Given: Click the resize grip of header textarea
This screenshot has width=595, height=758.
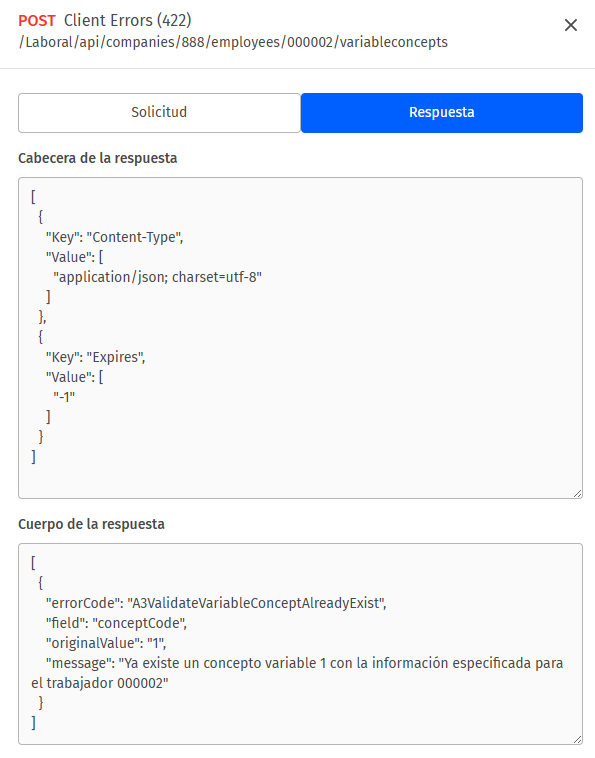Looking at the screenshot, I should click(577, 493).
